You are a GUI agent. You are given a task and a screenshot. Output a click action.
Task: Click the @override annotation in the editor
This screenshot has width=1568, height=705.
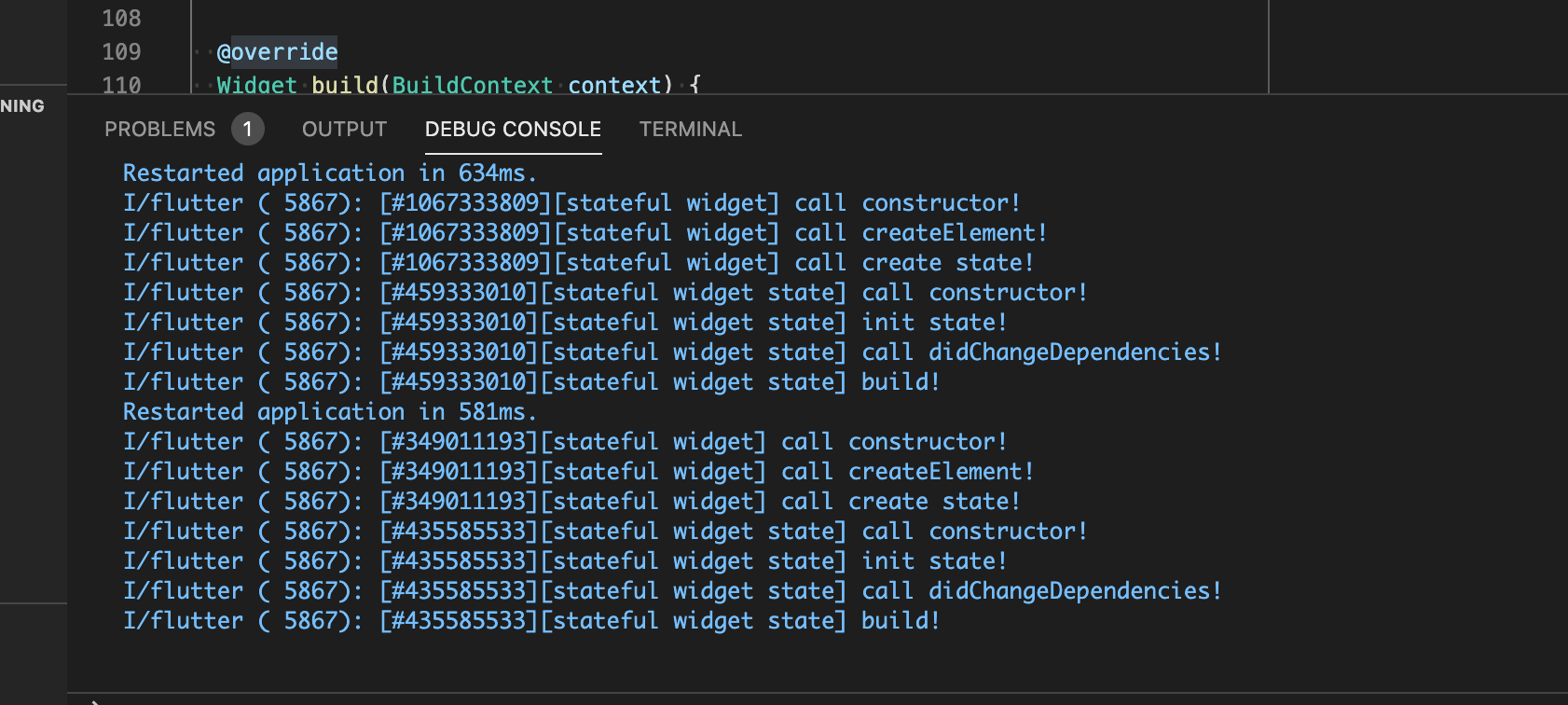coord(277,52)
